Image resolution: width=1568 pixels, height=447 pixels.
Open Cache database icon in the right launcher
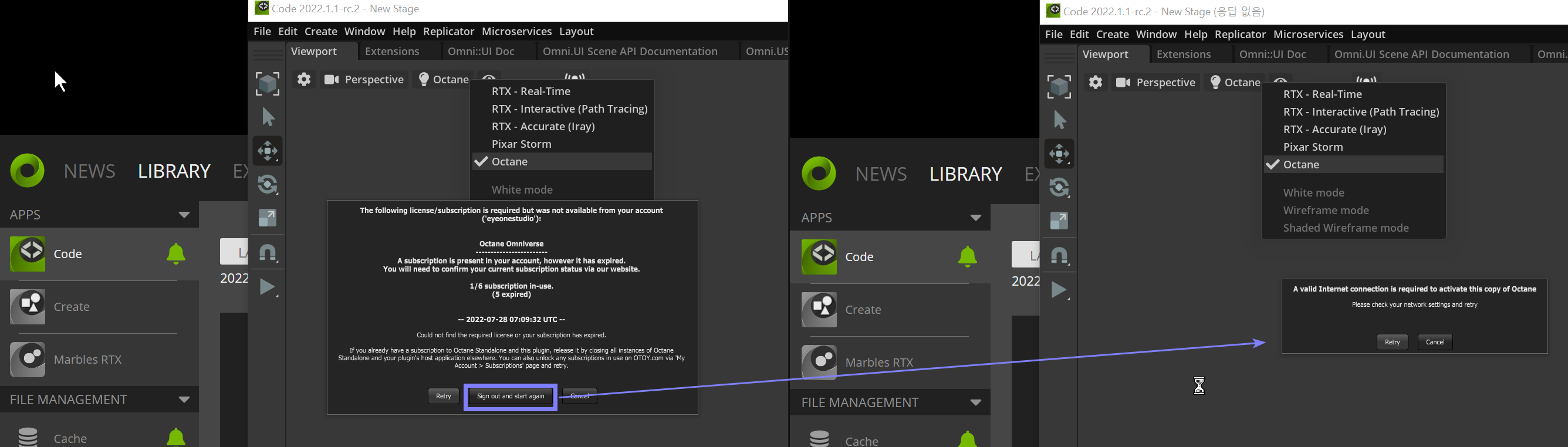pyautogui.click(x=819, y=438)
